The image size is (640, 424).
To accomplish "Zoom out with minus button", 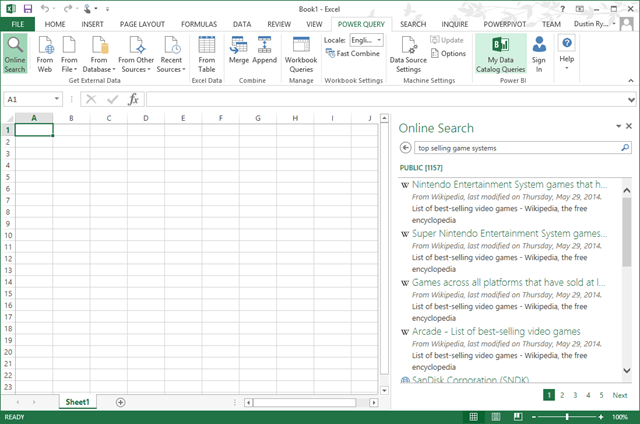I will pyautogui.click(x=533, y=417).
